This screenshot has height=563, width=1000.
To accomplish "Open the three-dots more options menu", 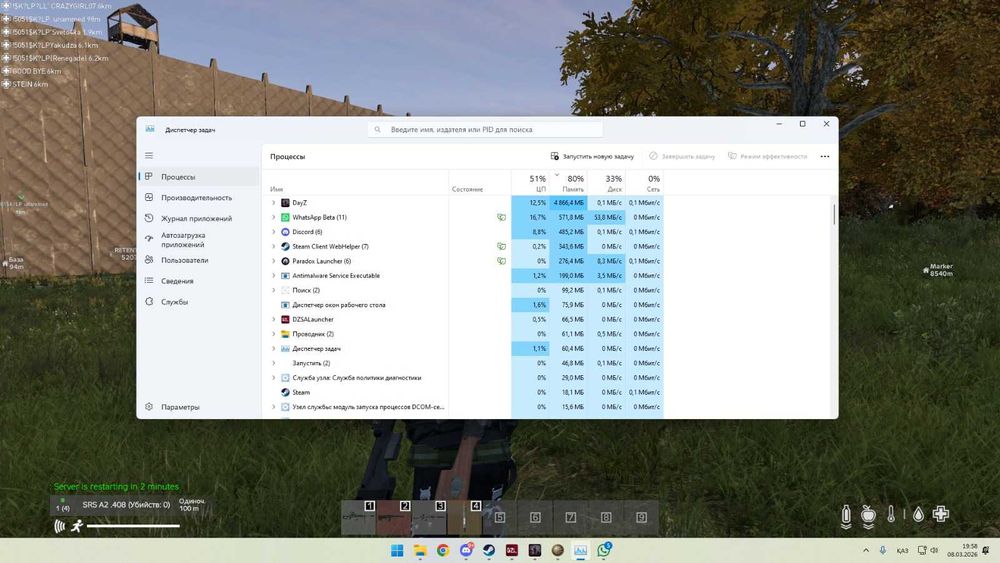I will point(825,156).
